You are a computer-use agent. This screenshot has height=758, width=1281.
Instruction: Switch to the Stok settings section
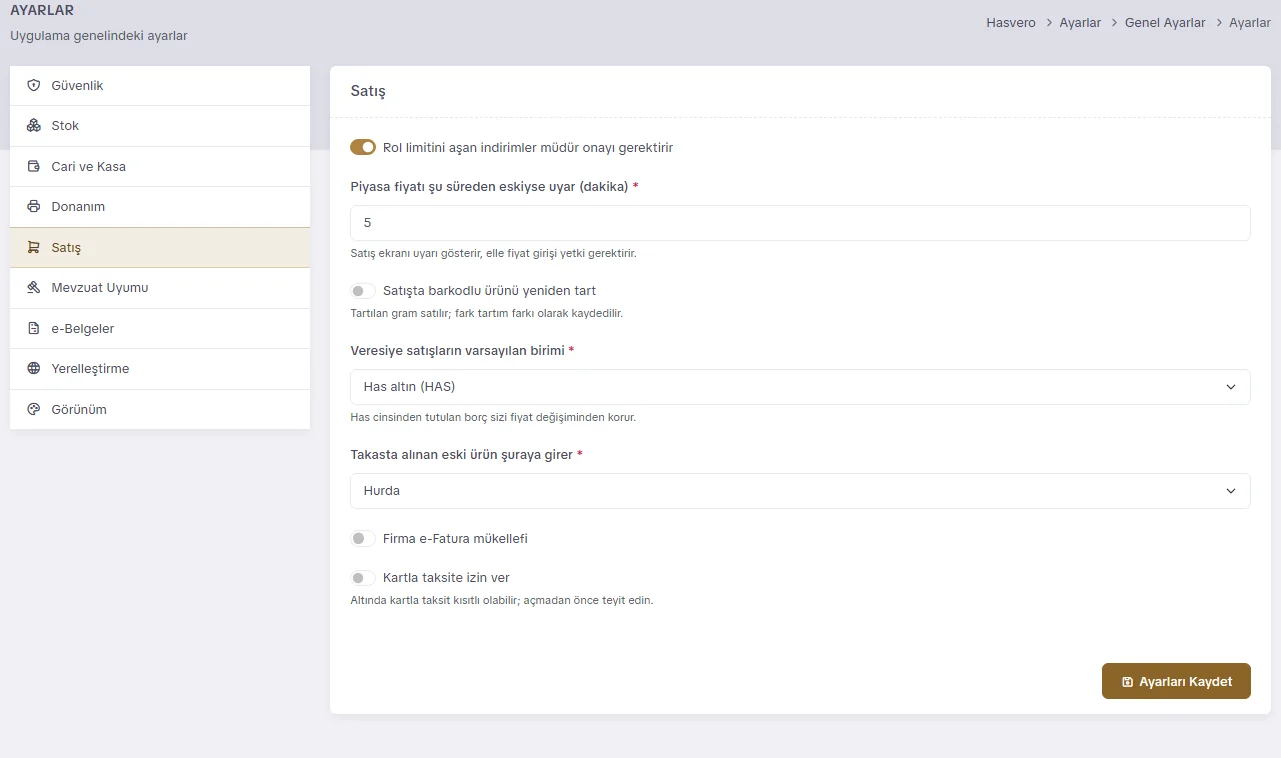160,126
